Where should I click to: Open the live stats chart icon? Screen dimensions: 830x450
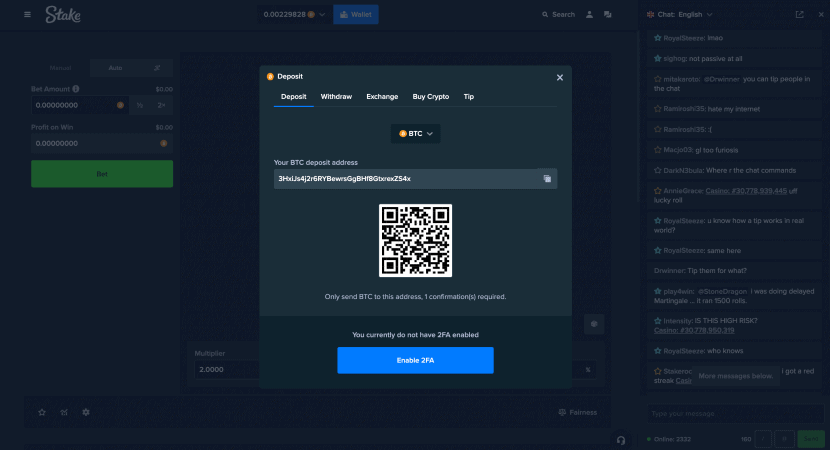click(x=64, y=412)
